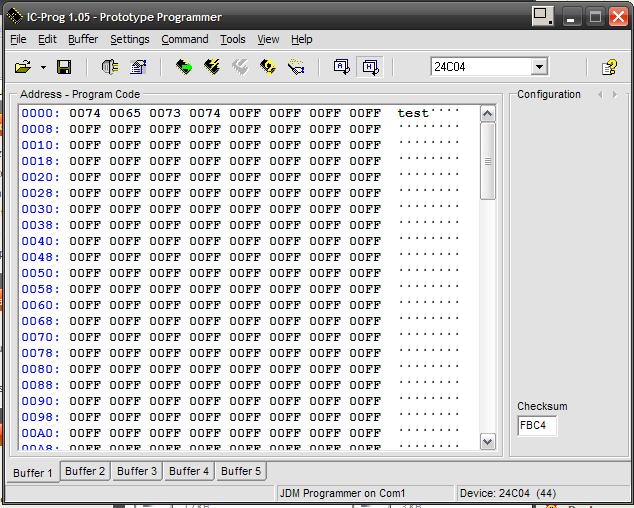Switch to the Buffer 4 tab

[189, 471]
